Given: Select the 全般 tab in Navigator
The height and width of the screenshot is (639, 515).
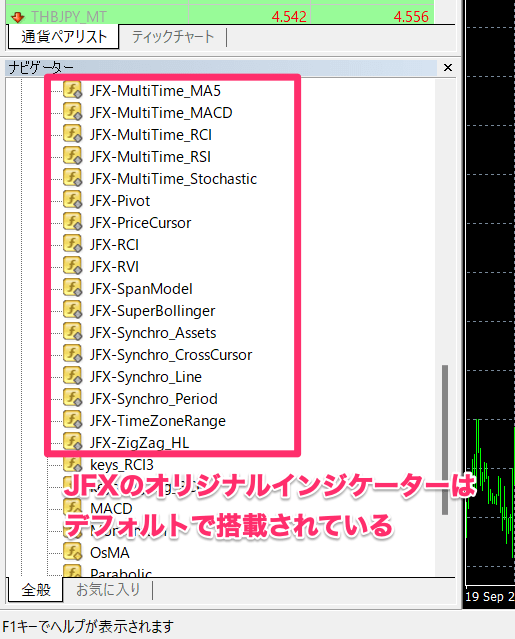Looking at the screenshot, I should point(36,589).
